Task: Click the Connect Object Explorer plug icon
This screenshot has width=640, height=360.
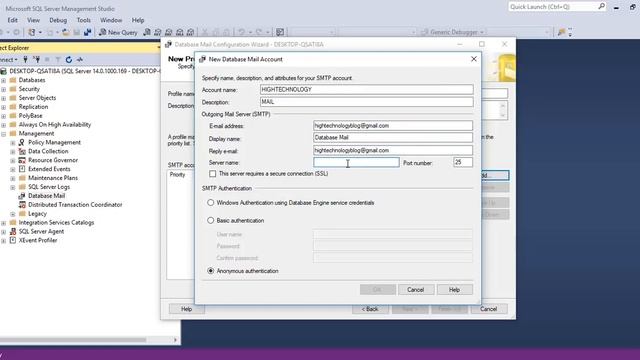Action: [25, 60]
